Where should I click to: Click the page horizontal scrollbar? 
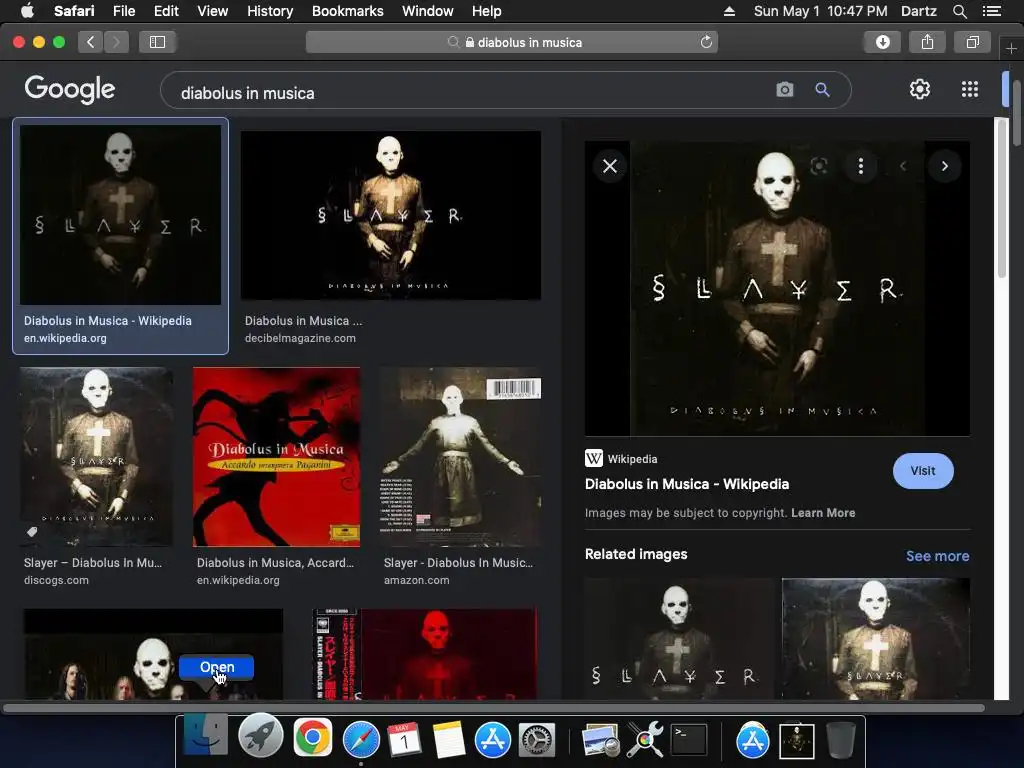[x=494, y=708]
